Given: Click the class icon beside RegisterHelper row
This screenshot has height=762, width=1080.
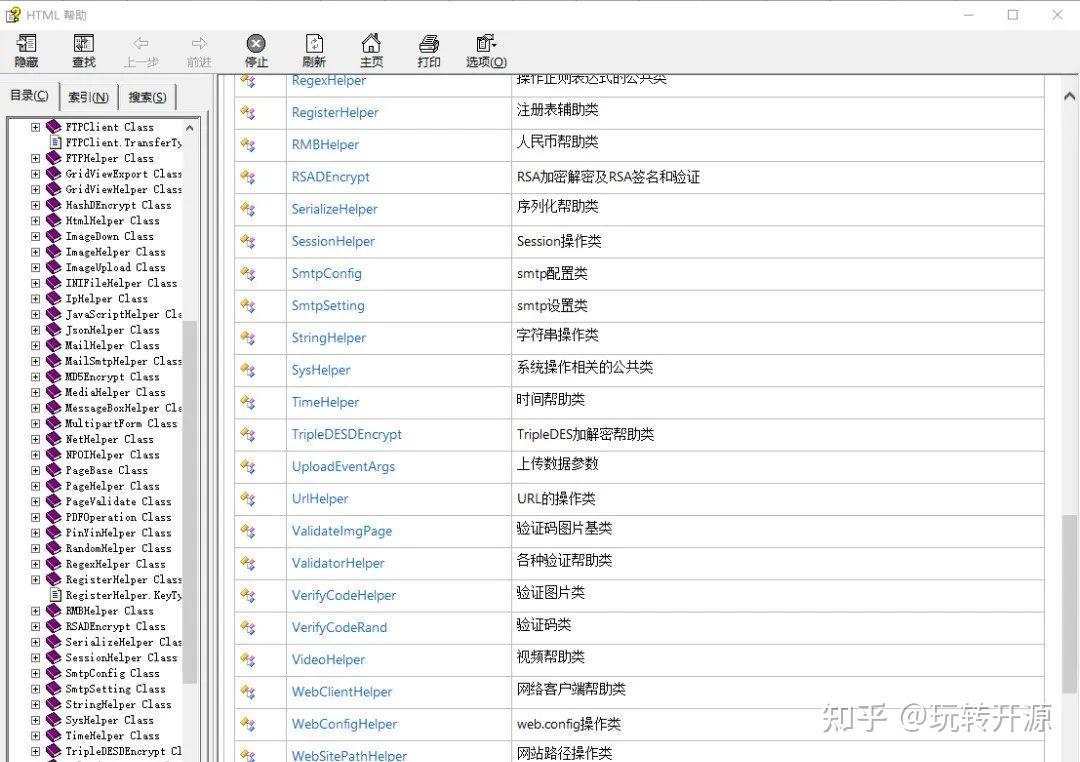Looking at the screenshot, I should coord(248,112).
